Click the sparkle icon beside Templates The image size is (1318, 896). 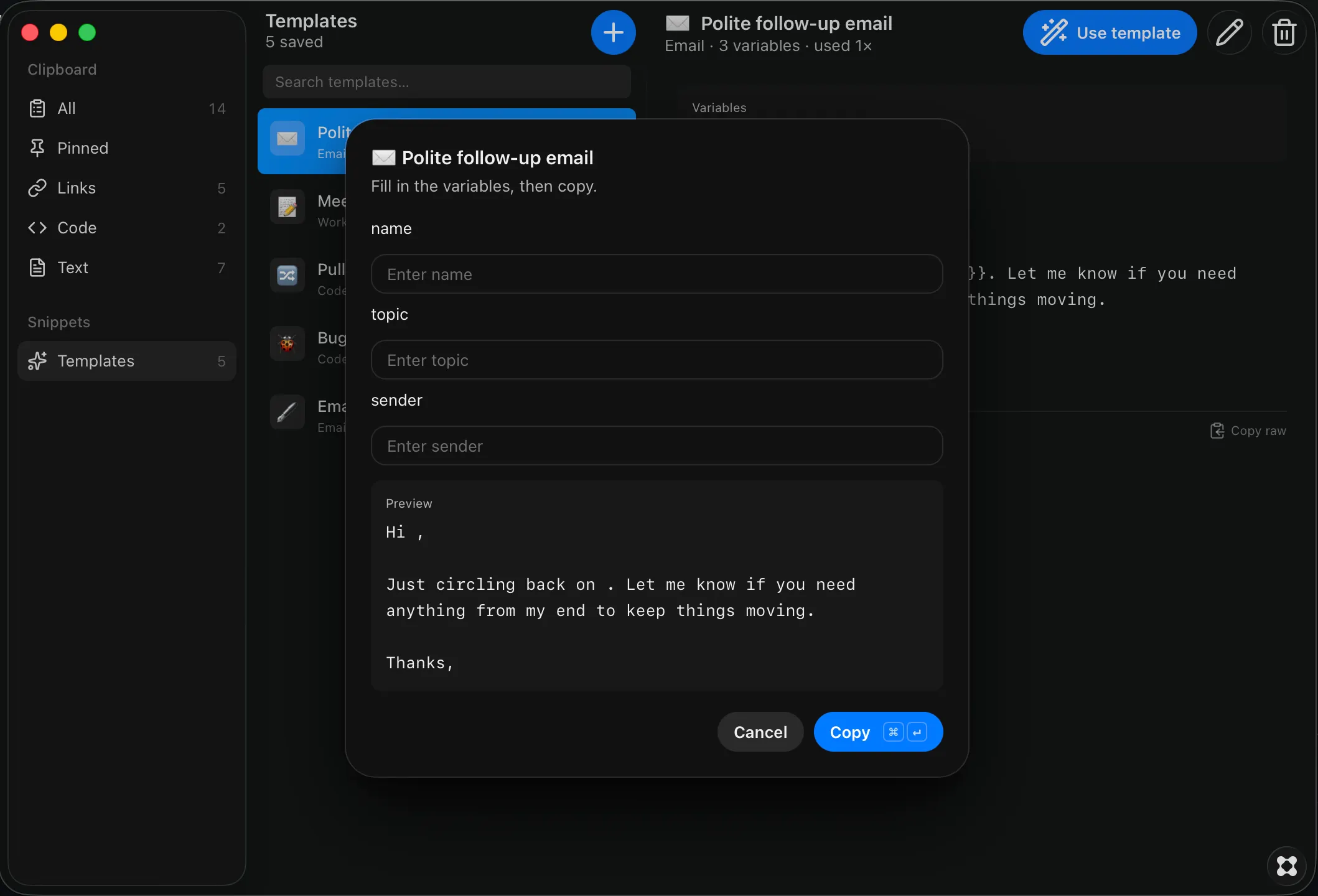37,361
